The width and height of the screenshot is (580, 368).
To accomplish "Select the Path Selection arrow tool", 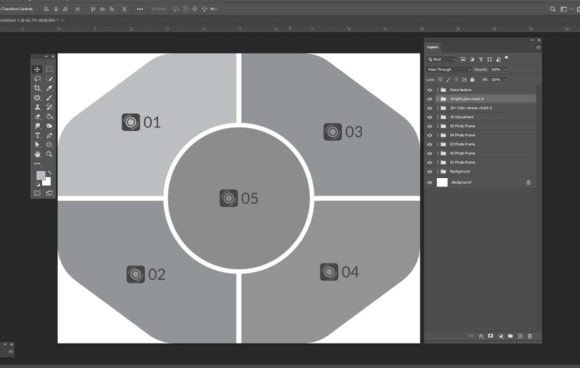I will (x=37, y=145).
